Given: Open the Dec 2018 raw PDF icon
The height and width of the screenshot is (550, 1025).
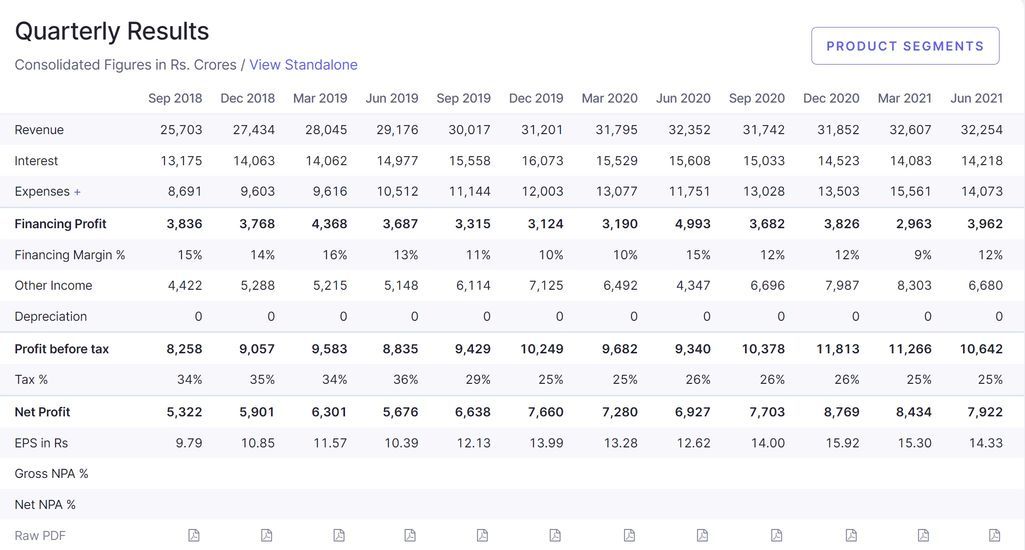Looking at the screenshot, I should (266, 536).
